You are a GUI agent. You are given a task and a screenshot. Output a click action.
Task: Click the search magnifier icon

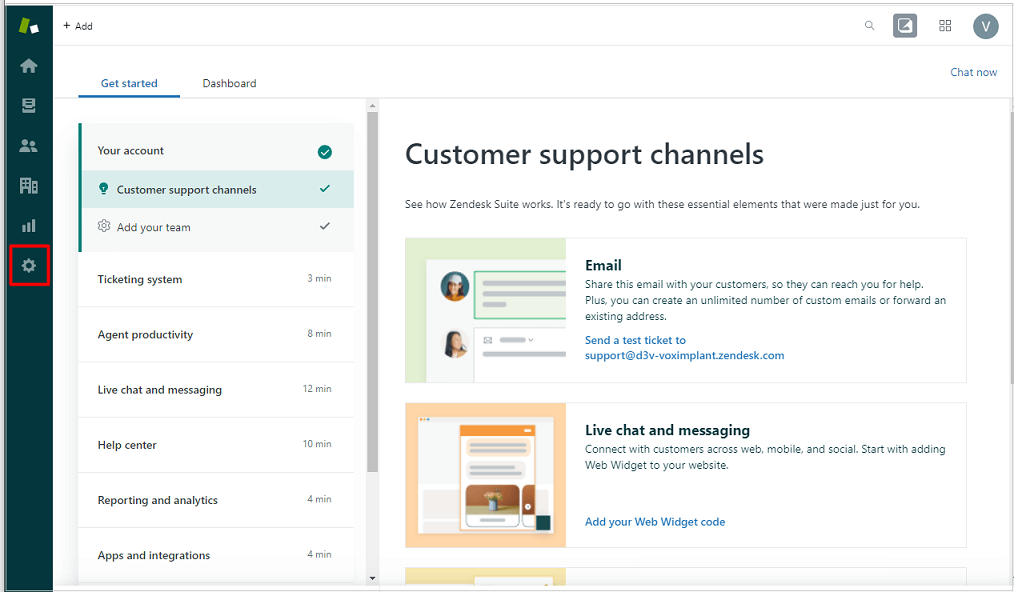point(869,26)
